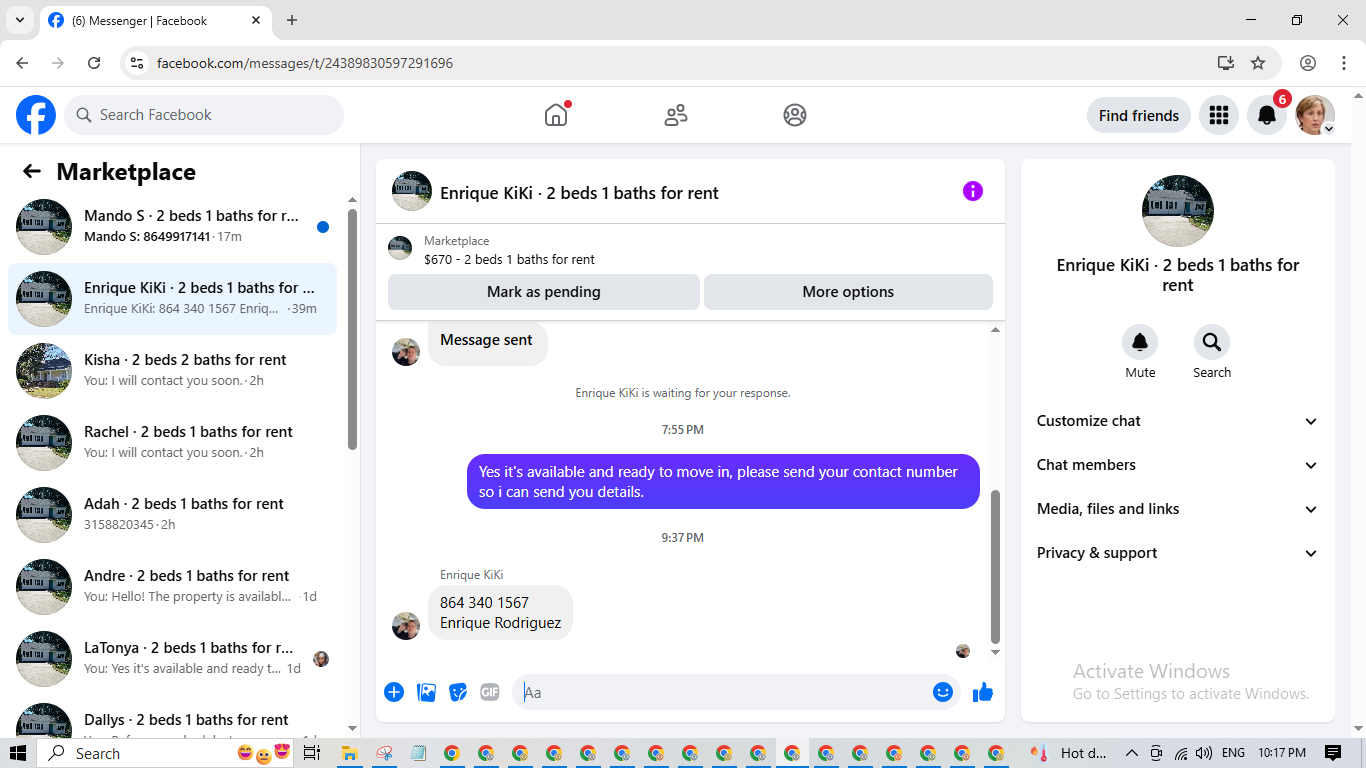Bookmark this page with the star icon

pos(1258,63)
